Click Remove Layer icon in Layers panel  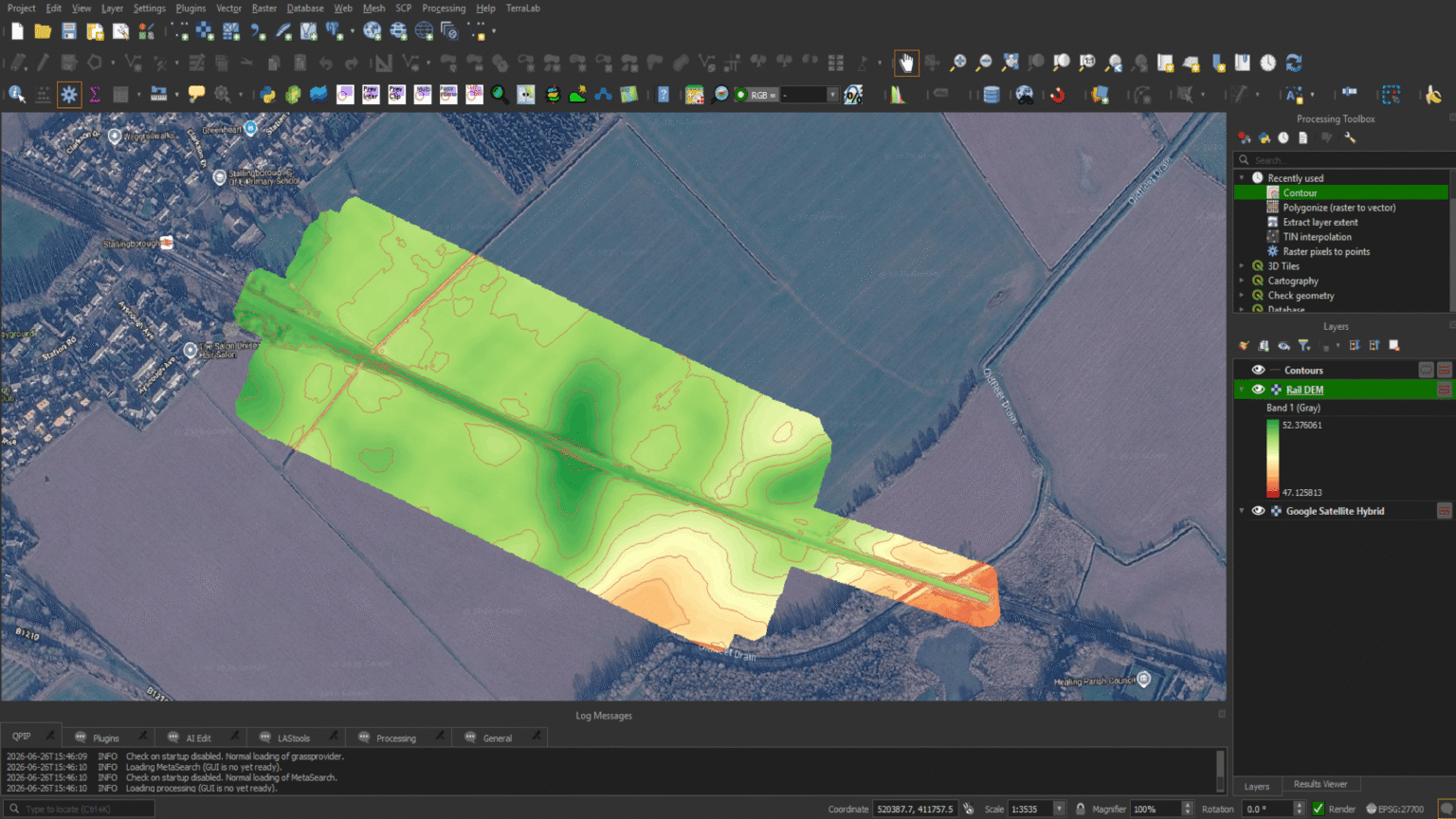(1394, 346)
